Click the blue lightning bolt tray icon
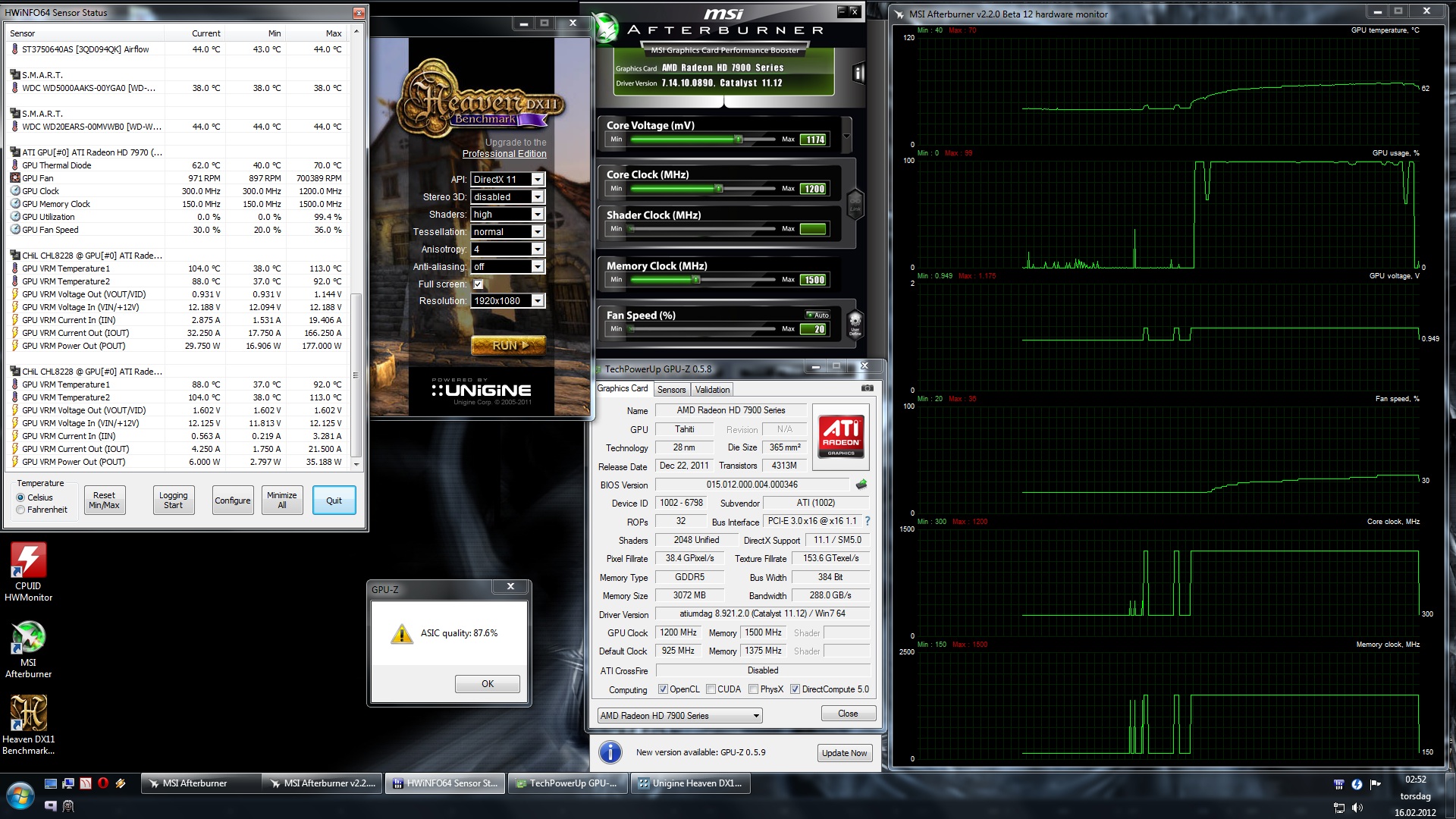The image size is (1456, 819). 1357,784
